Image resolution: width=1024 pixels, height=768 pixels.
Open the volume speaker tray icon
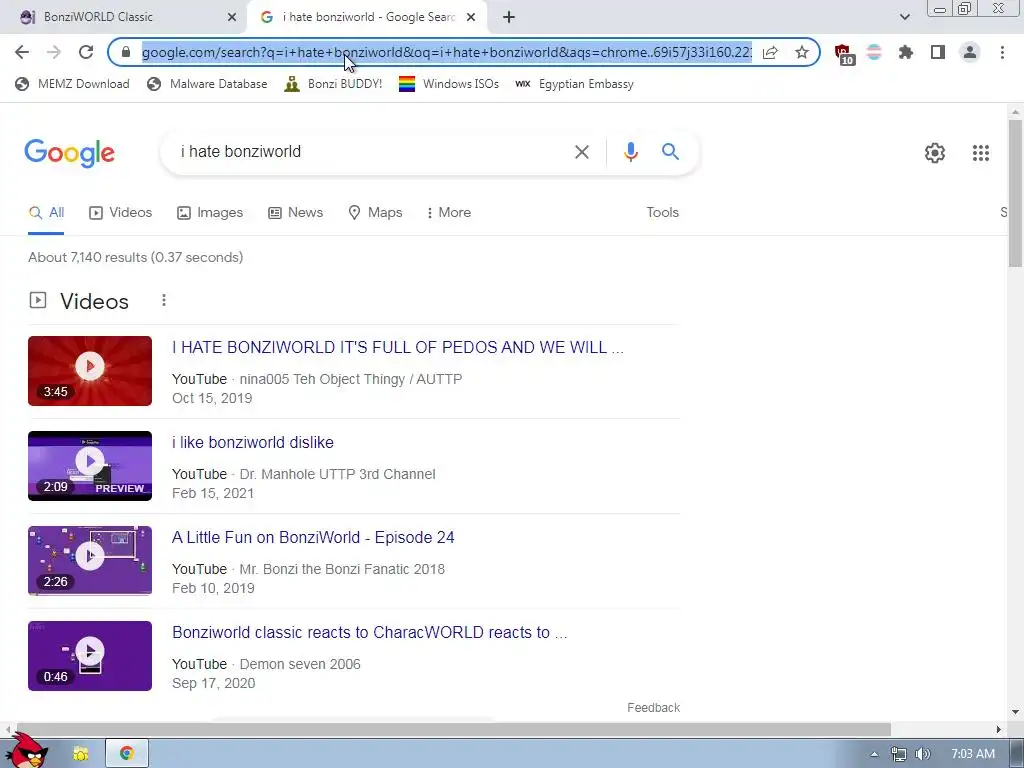922,754
